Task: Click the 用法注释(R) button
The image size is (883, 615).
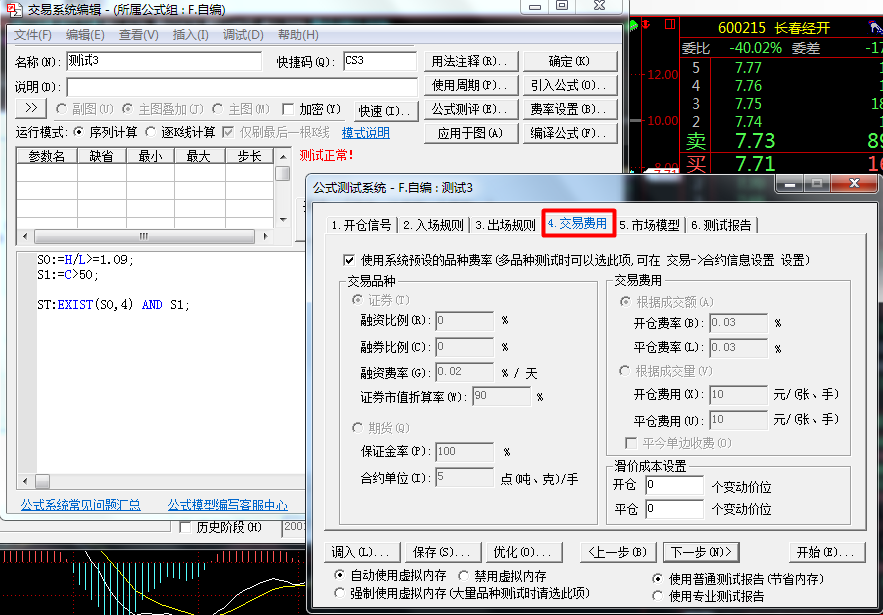Action: pos(470,61)
